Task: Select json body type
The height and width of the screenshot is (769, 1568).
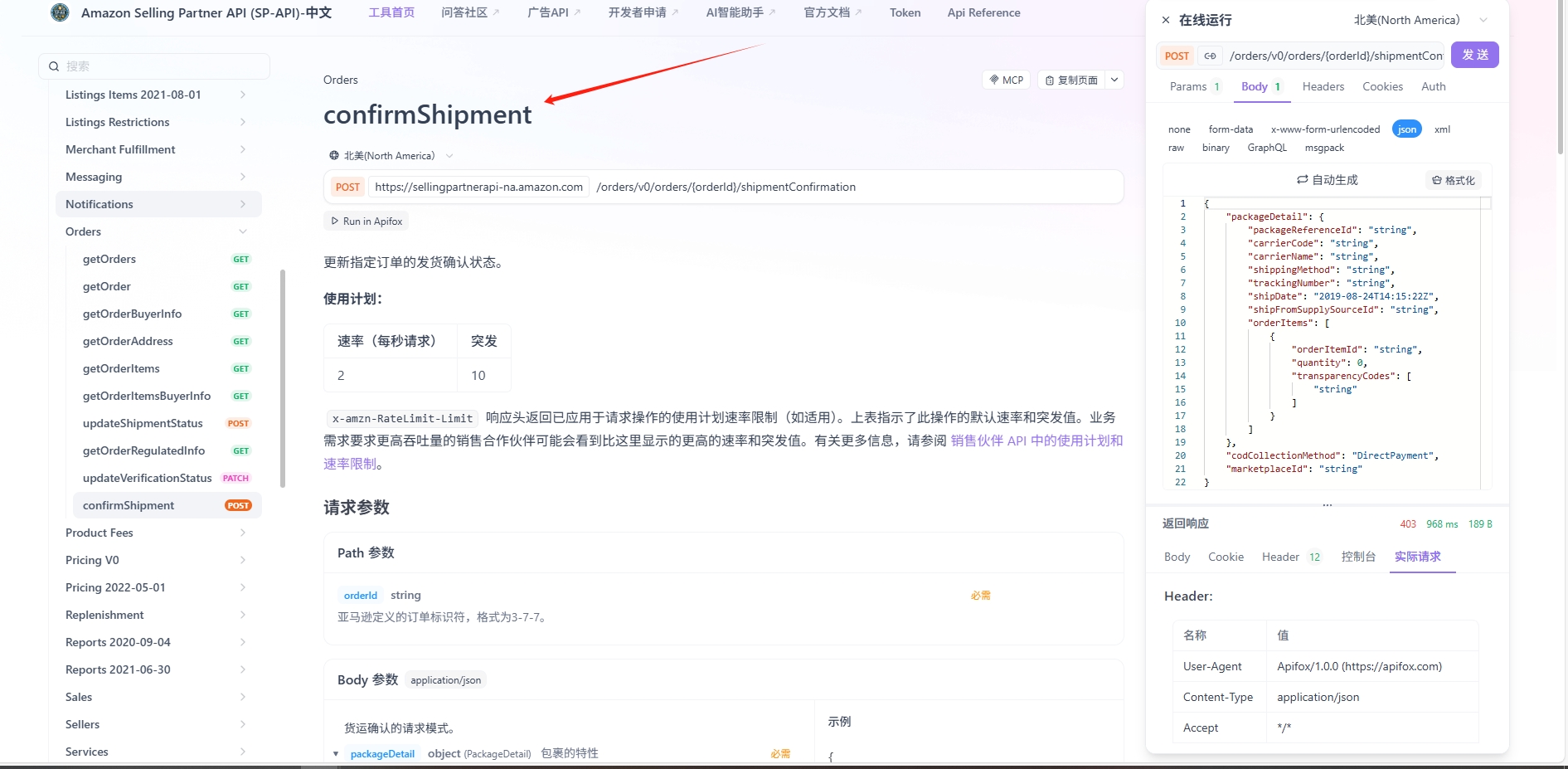Action: pos(1406,129)
